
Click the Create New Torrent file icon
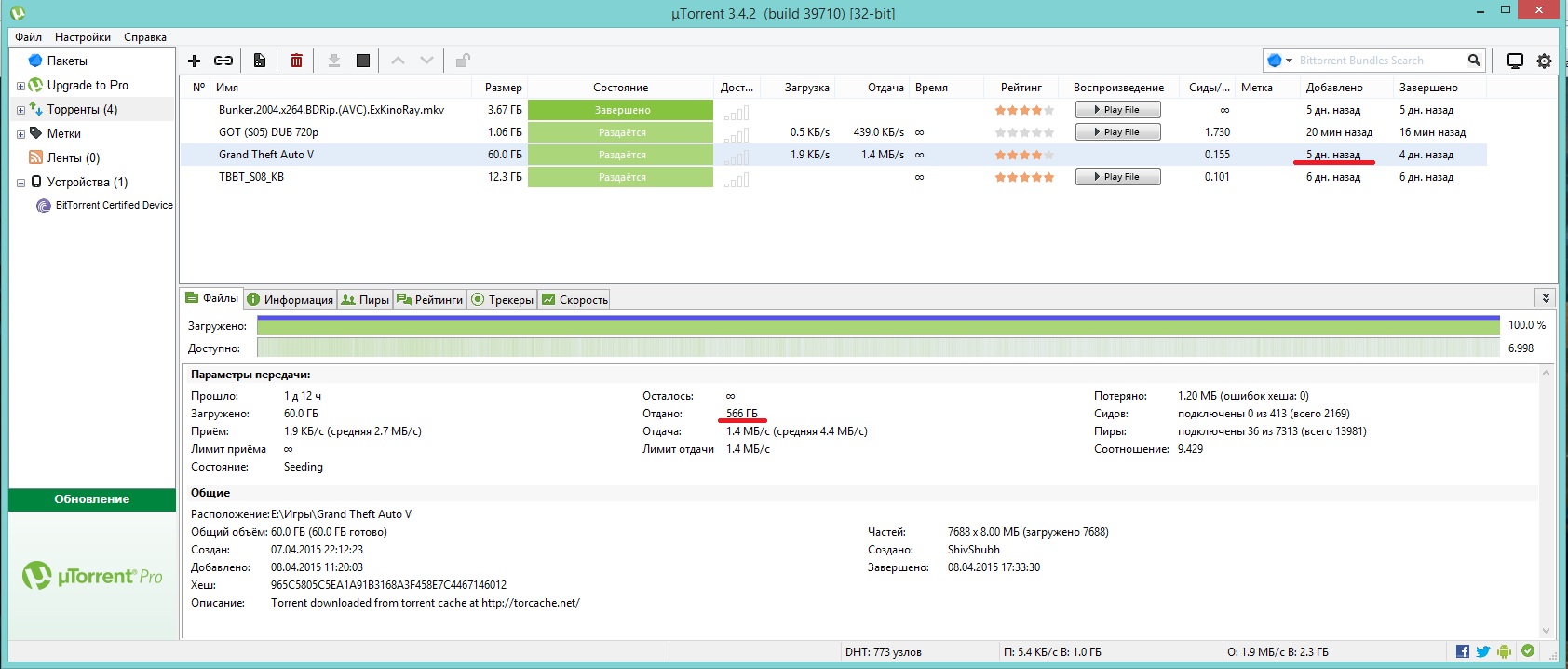[260, 61]
